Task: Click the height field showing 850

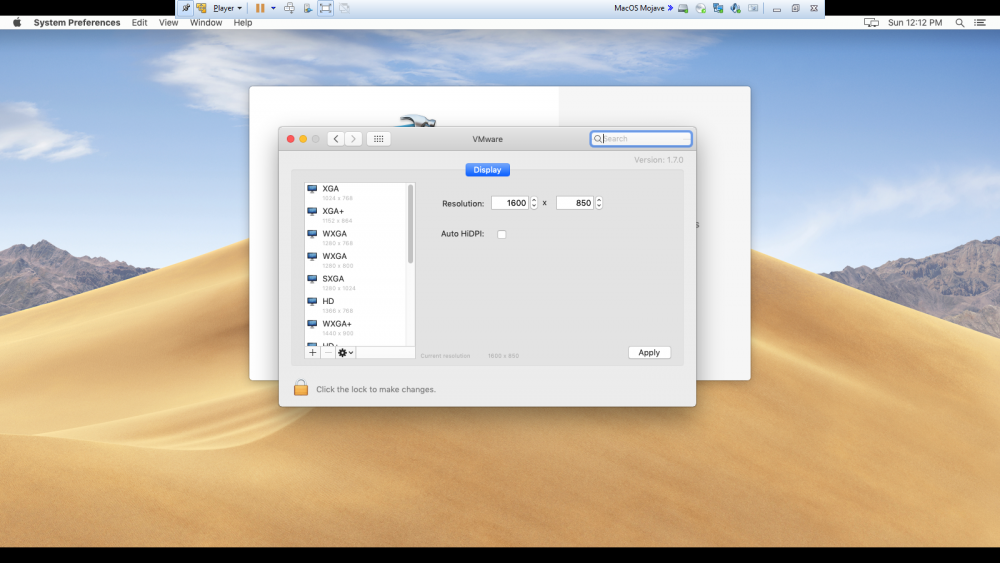Action: click(575, 203)
